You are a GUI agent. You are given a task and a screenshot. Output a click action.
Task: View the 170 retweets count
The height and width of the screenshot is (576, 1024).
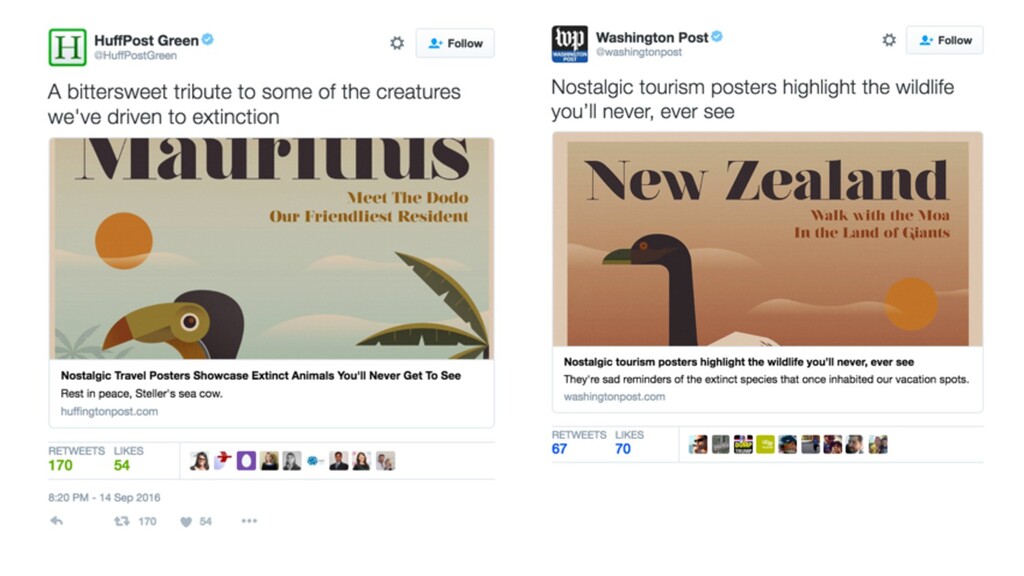[x=60, y=465]
